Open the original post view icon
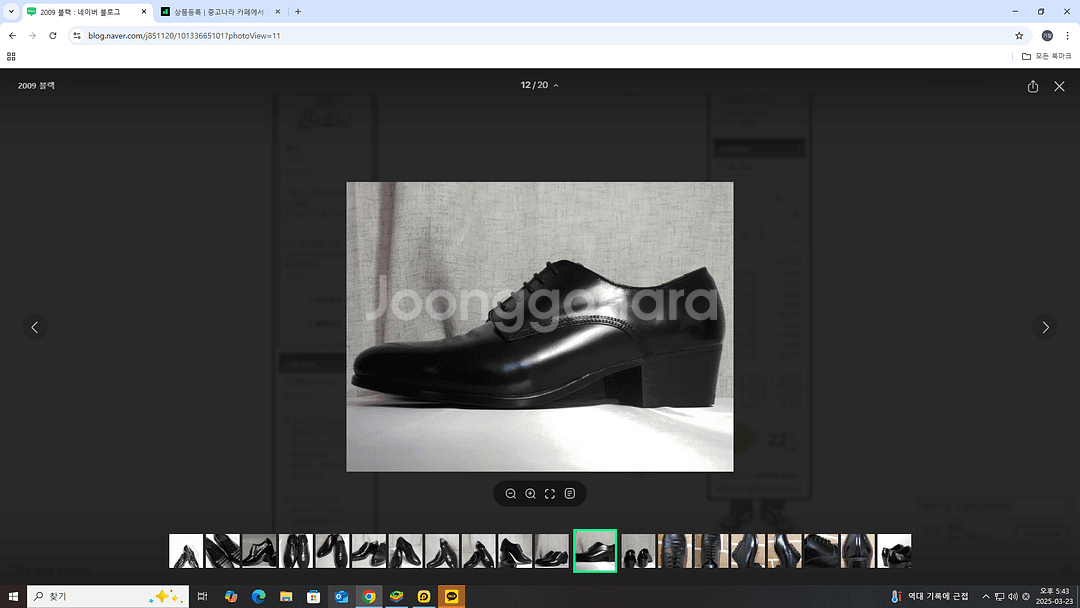Image resolution: width=1080 pixels, height=608 pixels. 570,494
